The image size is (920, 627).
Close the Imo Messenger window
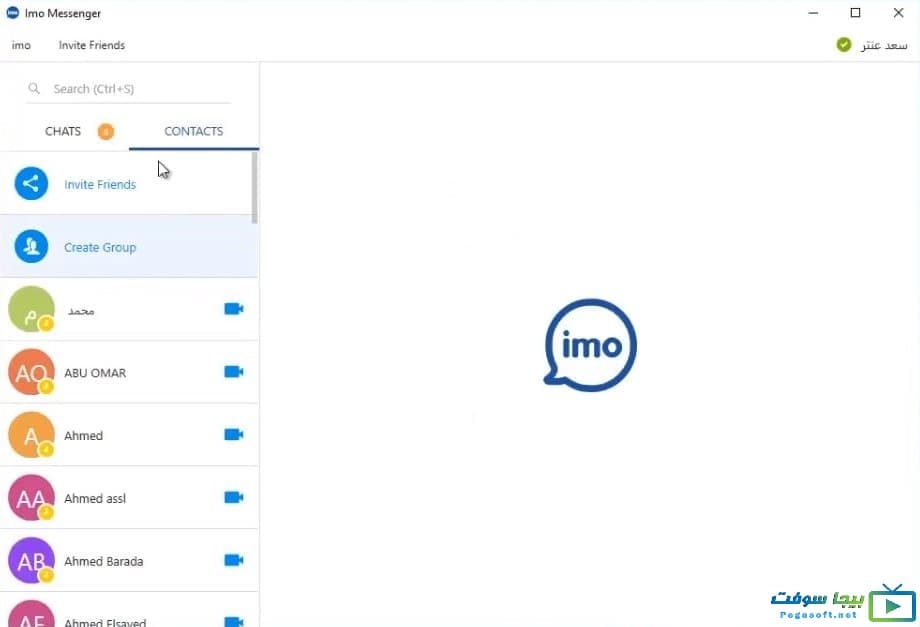coord(898,13)
